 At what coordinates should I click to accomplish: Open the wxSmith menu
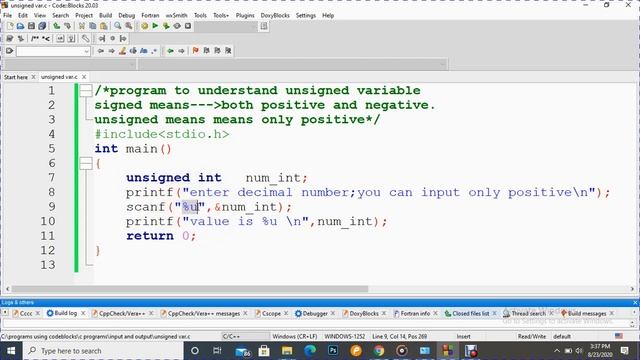pos(176,16)
